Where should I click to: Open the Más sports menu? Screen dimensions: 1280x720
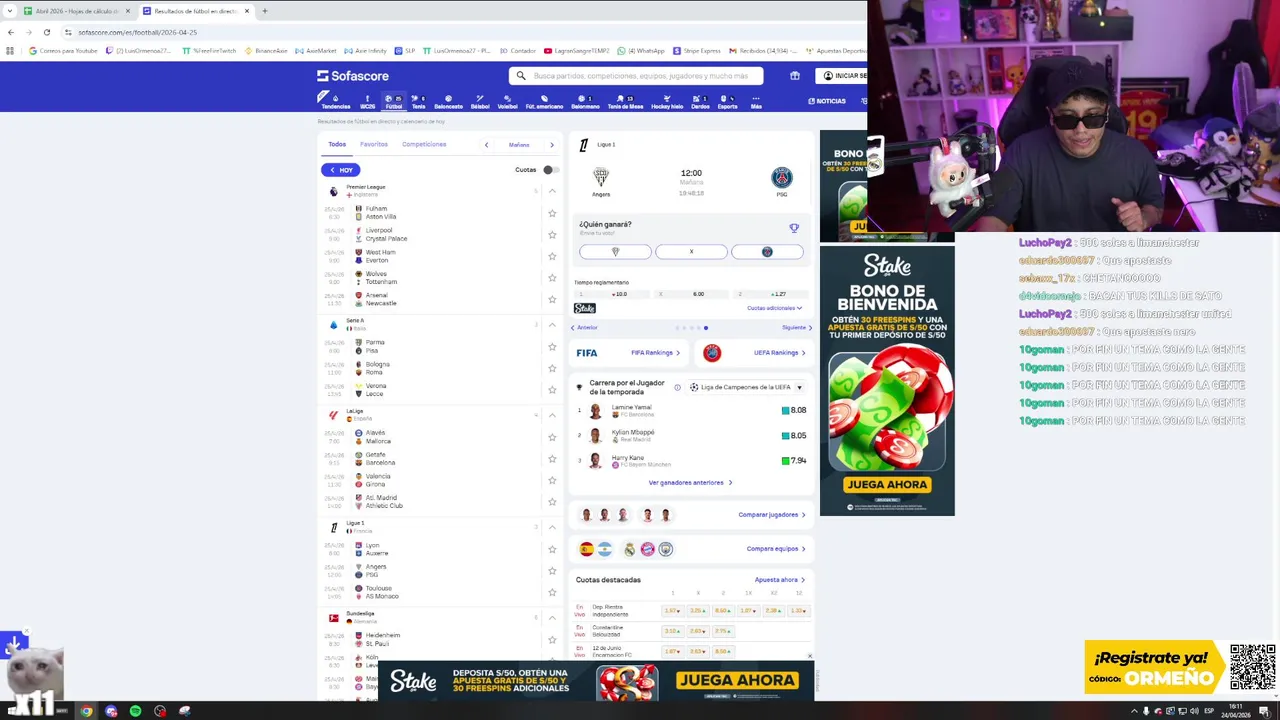coord(756,102)
